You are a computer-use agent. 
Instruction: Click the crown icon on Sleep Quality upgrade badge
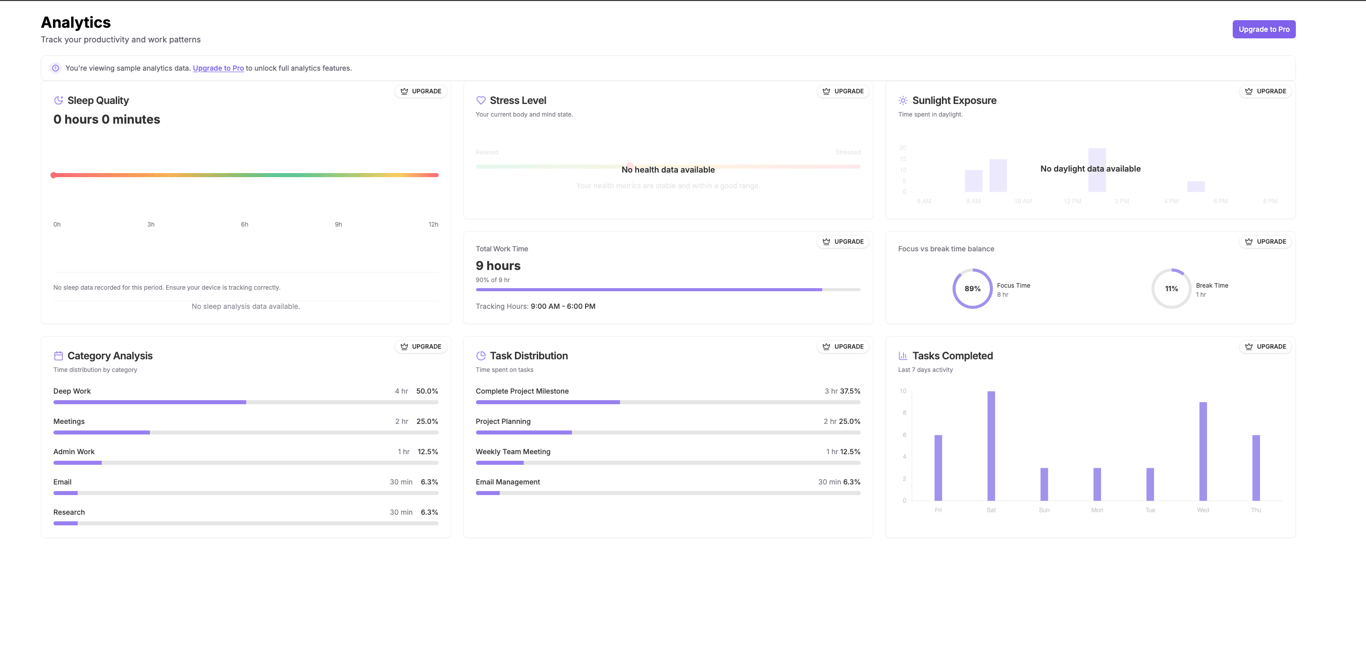(x=405, y=91)
